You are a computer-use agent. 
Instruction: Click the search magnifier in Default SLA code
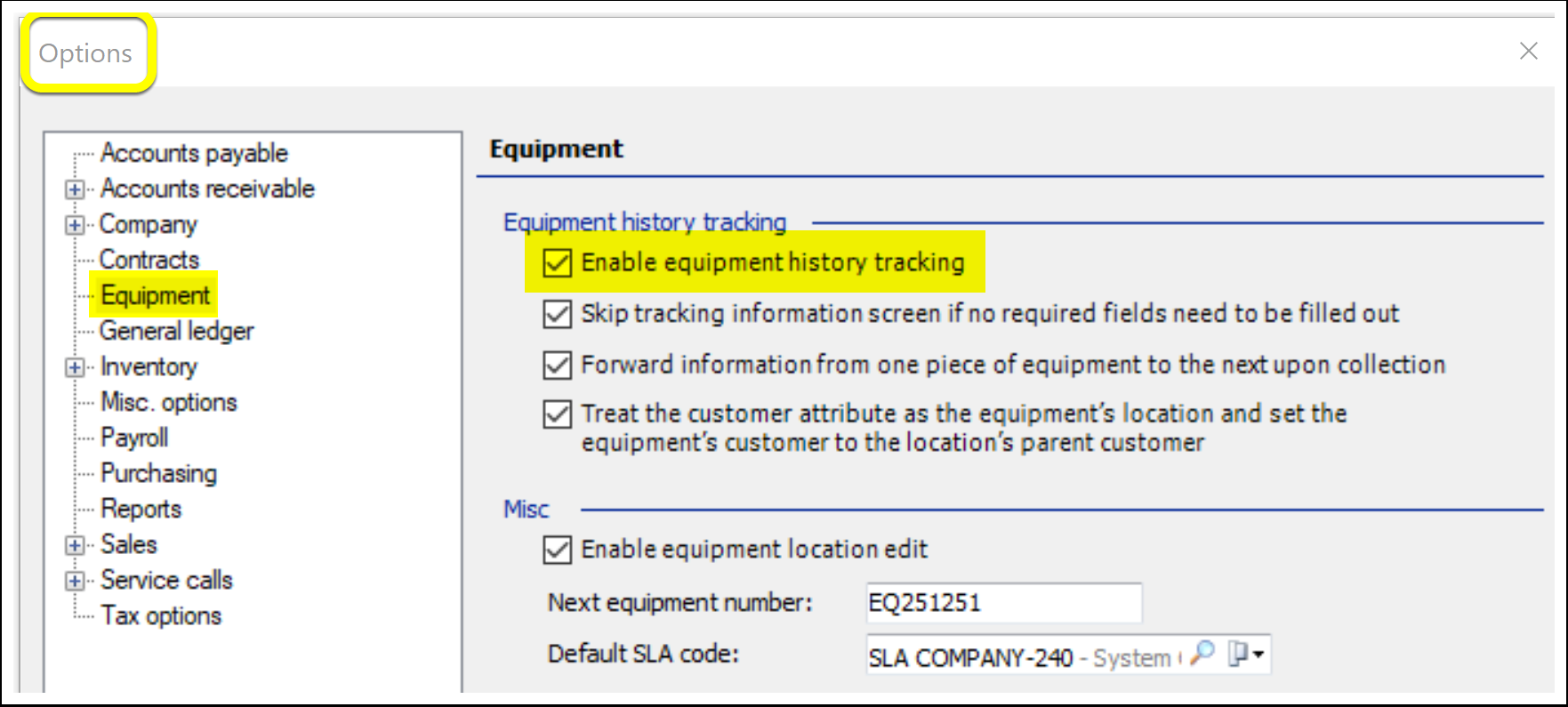tap(1202, 653)
